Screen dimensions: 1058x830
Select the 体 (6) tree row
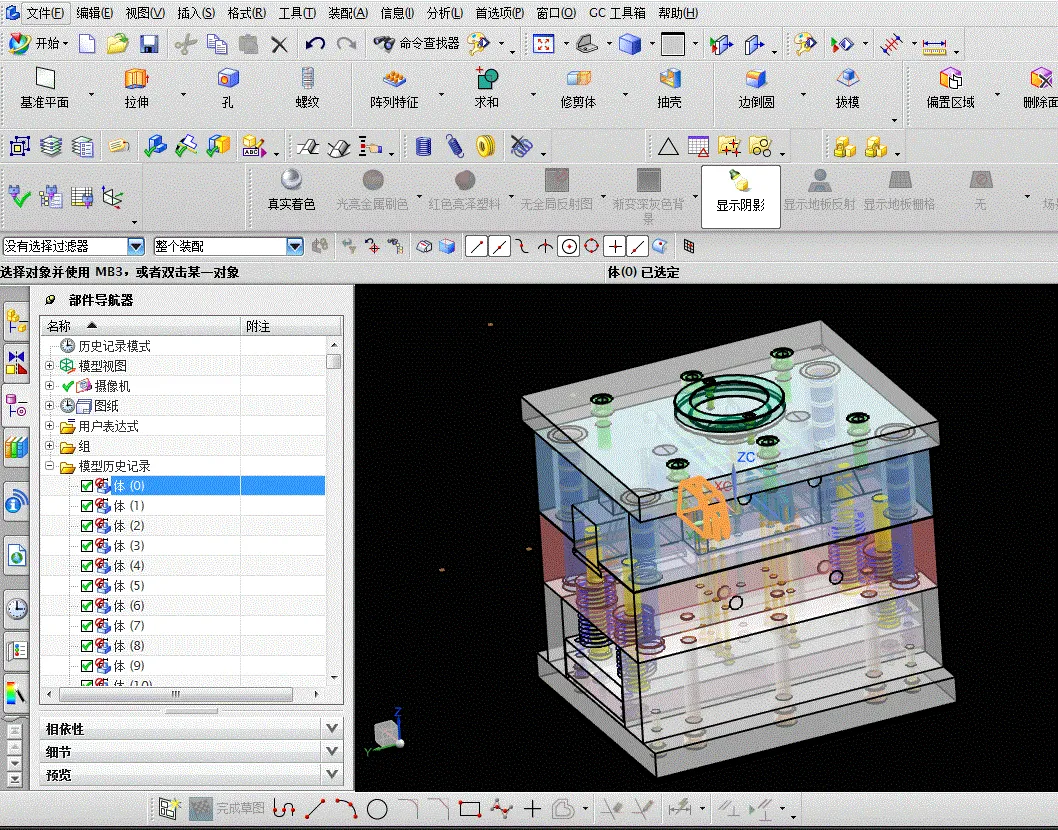(182, 606)
